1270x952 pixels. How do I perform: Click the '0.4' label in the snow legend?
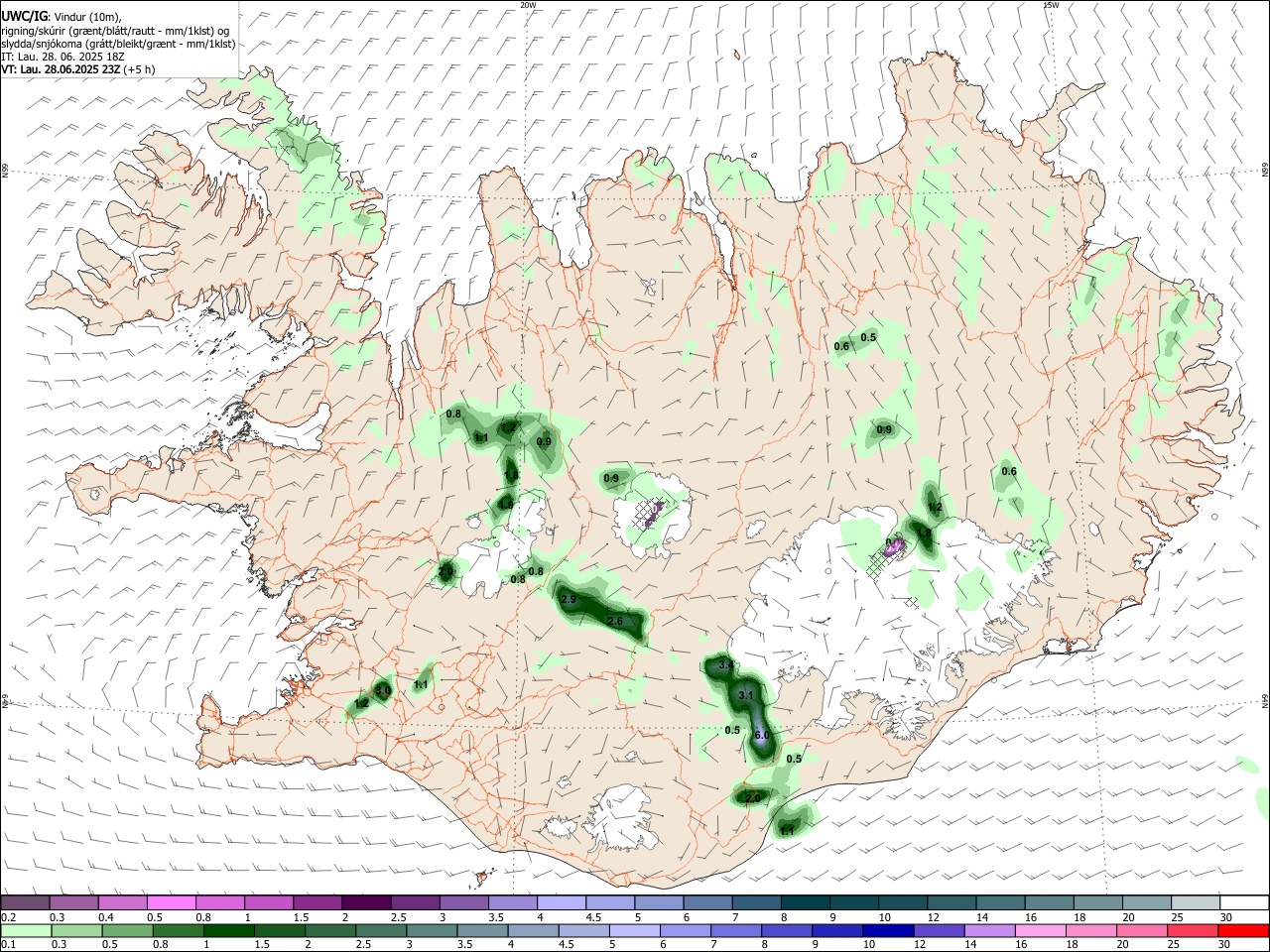coord(106,917)
